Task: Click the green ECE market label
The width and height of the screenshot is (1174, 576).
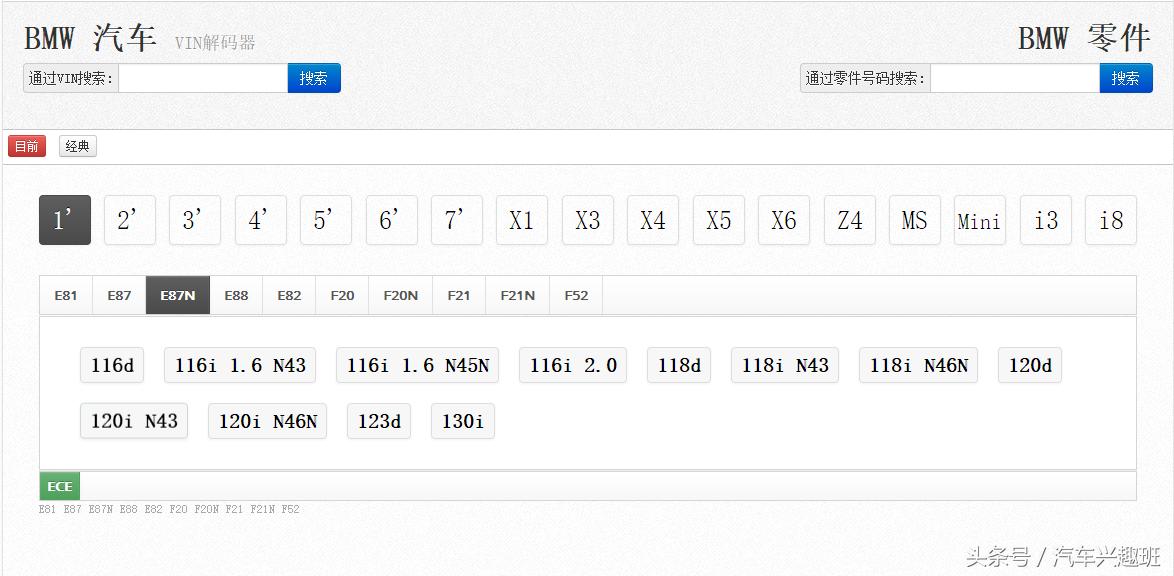Action: click(60, 486)
